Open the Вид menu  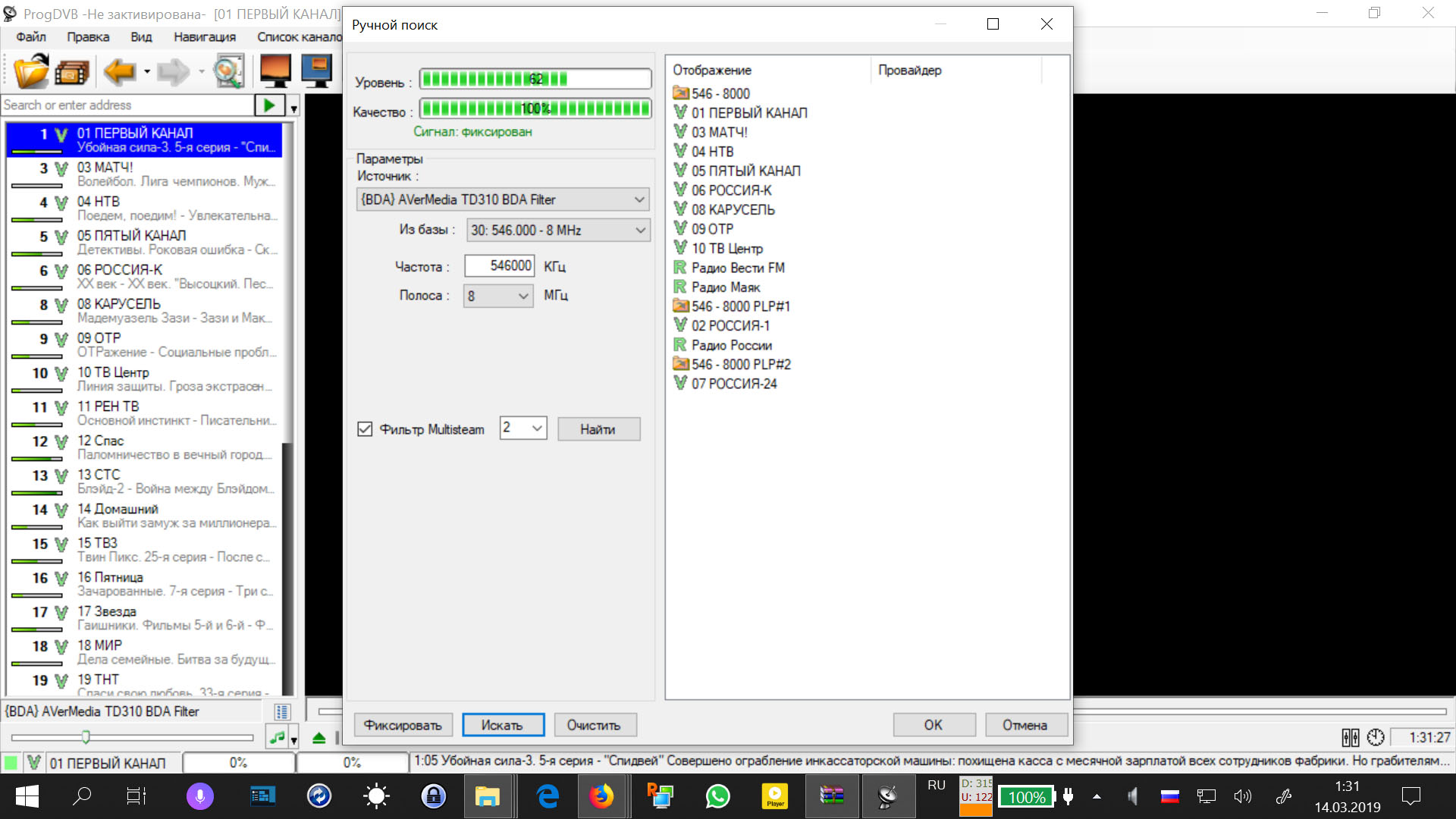click(x=141, y=36)
